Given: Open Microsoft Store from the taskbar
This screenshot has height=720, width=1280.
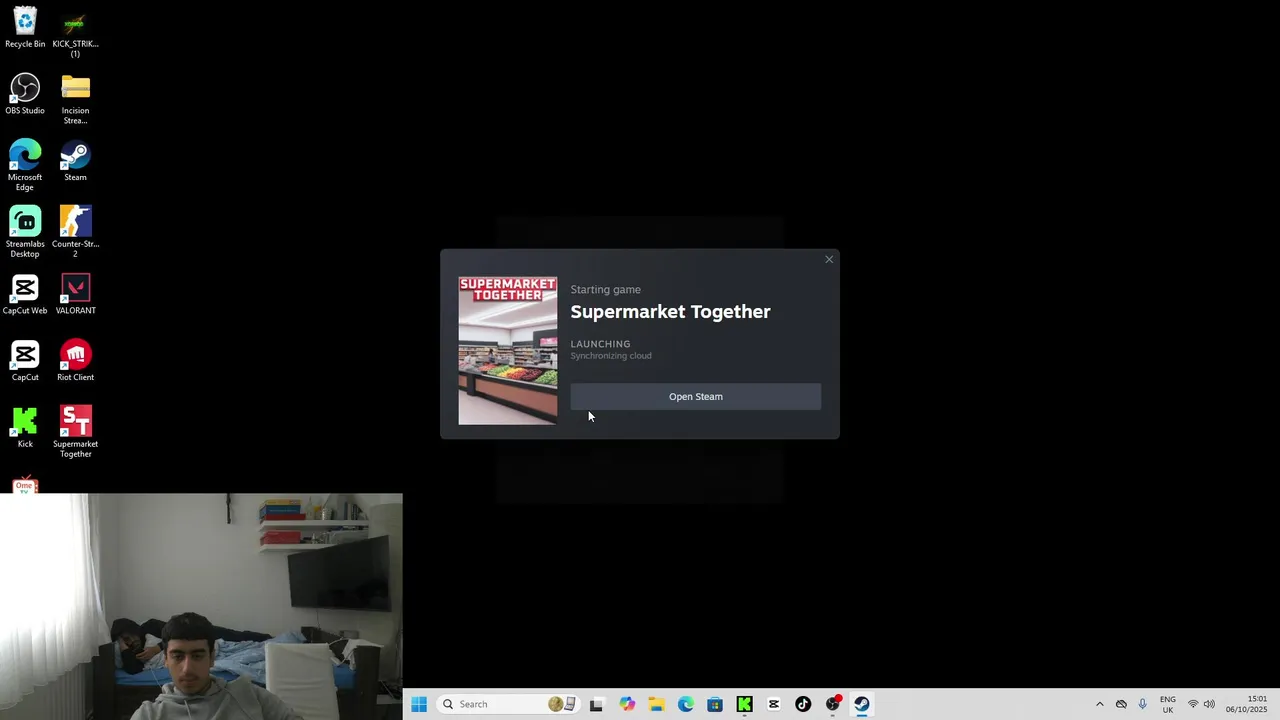Looking at the screenshot, I should point(715,704).
